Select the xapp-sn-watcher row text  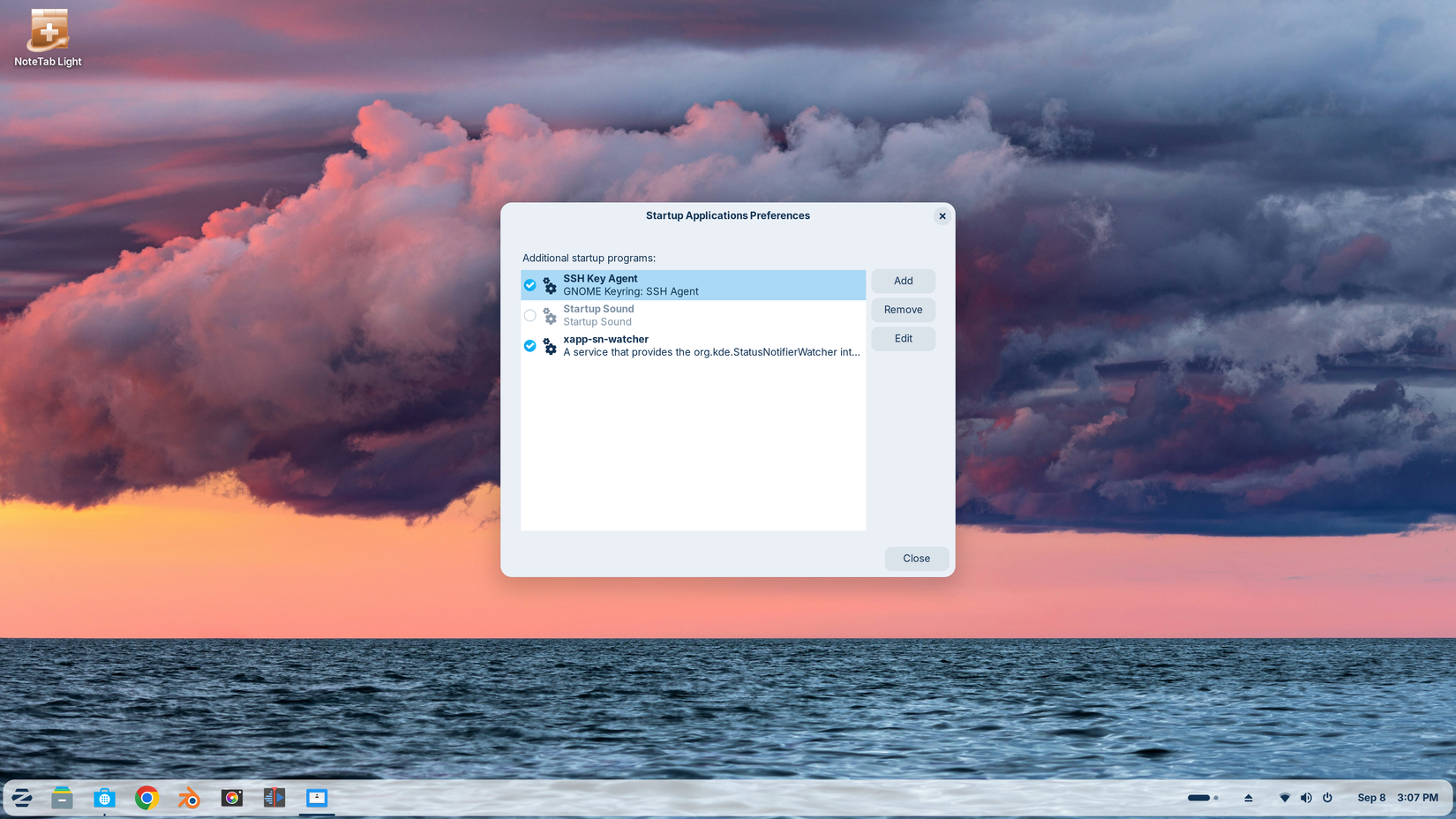tap(711, 346)
